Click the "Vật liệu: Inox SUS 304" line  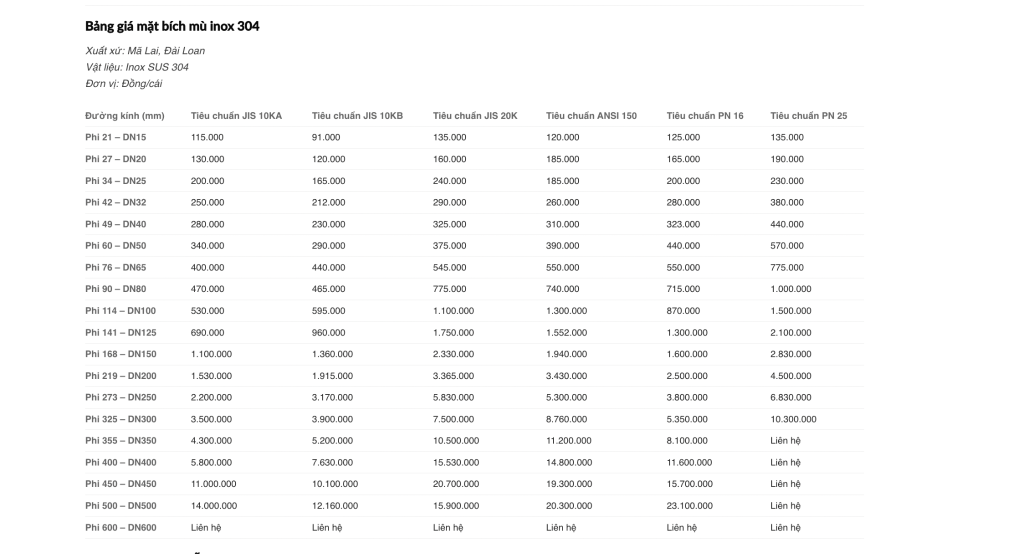point(137,67)
